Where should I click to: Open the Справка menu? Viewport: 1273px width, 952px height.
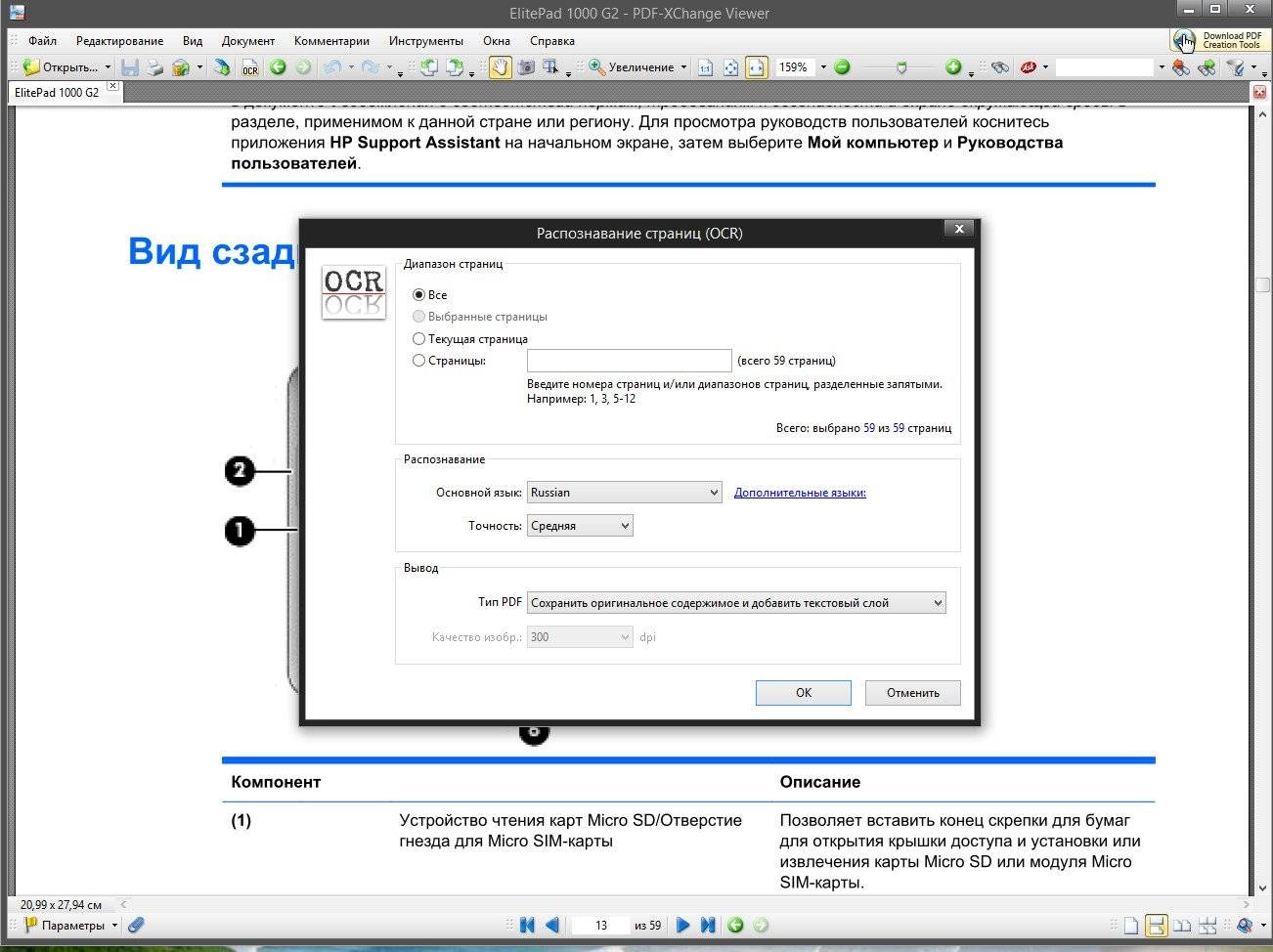pos(552,41)
